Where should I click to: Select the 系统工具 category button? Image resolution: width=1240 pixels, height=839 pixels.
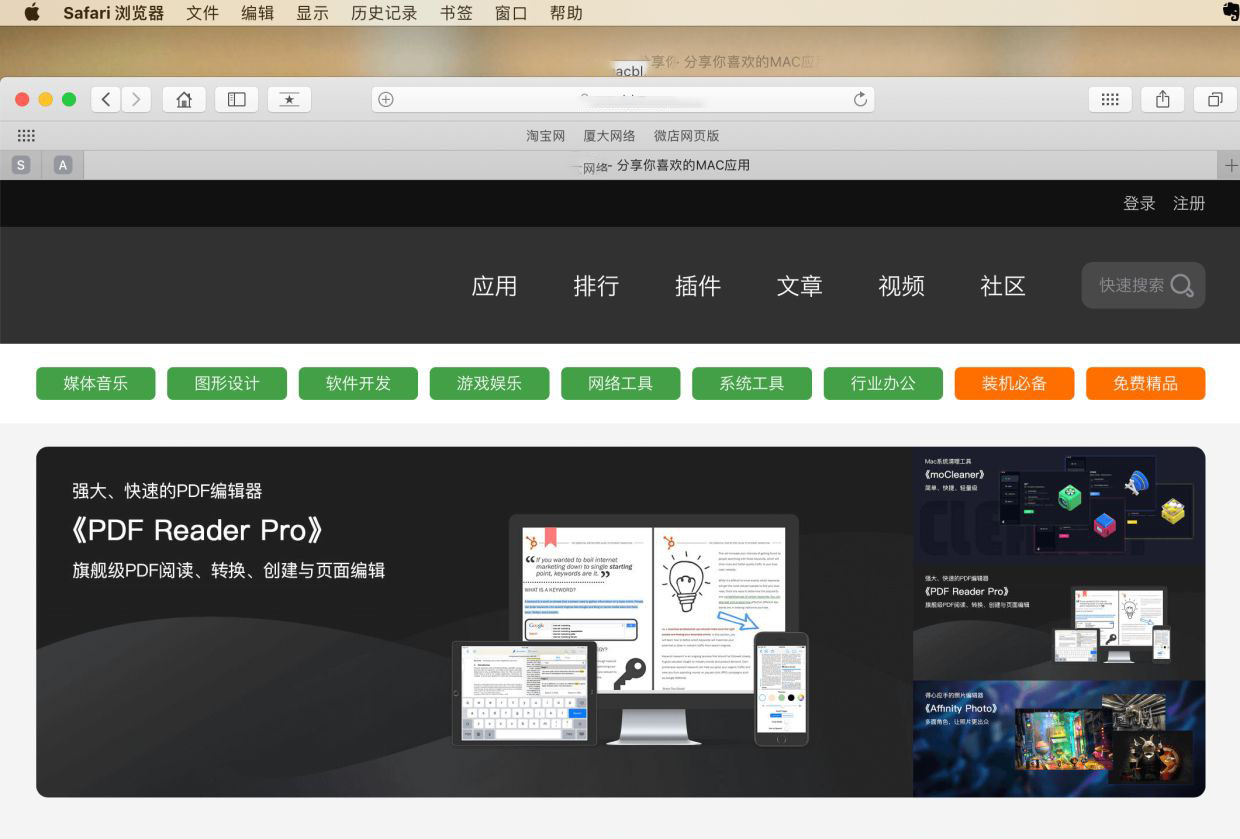(752, 383)
